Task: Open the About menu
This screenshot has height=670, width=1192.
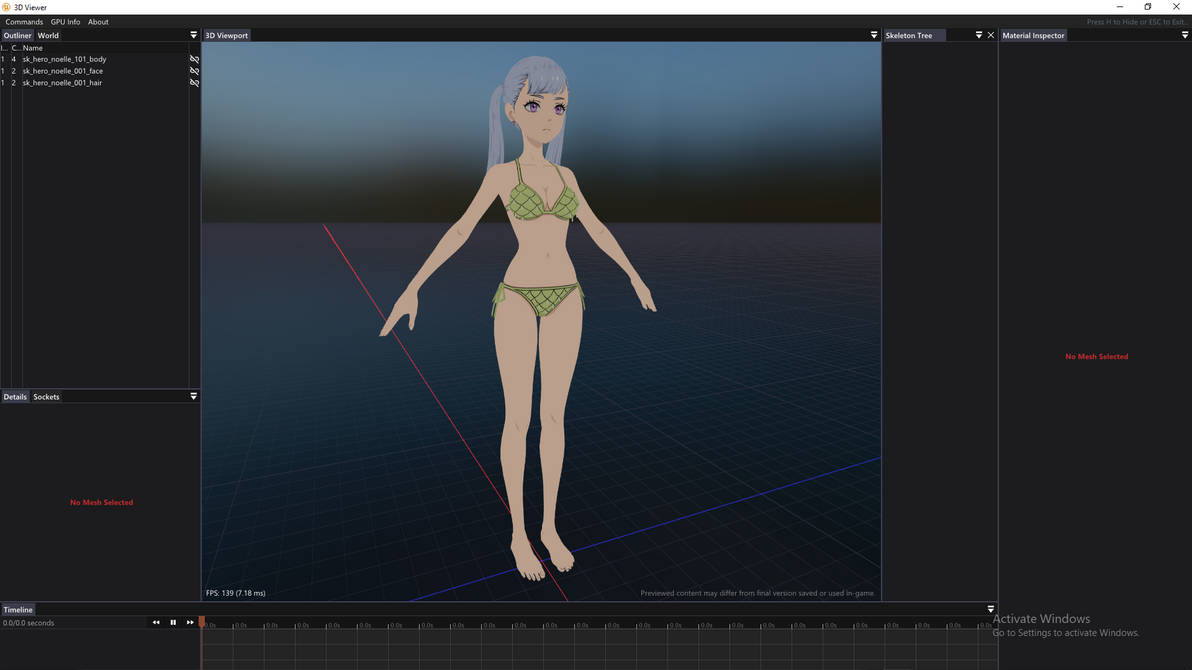Action: tap(98, 22)
